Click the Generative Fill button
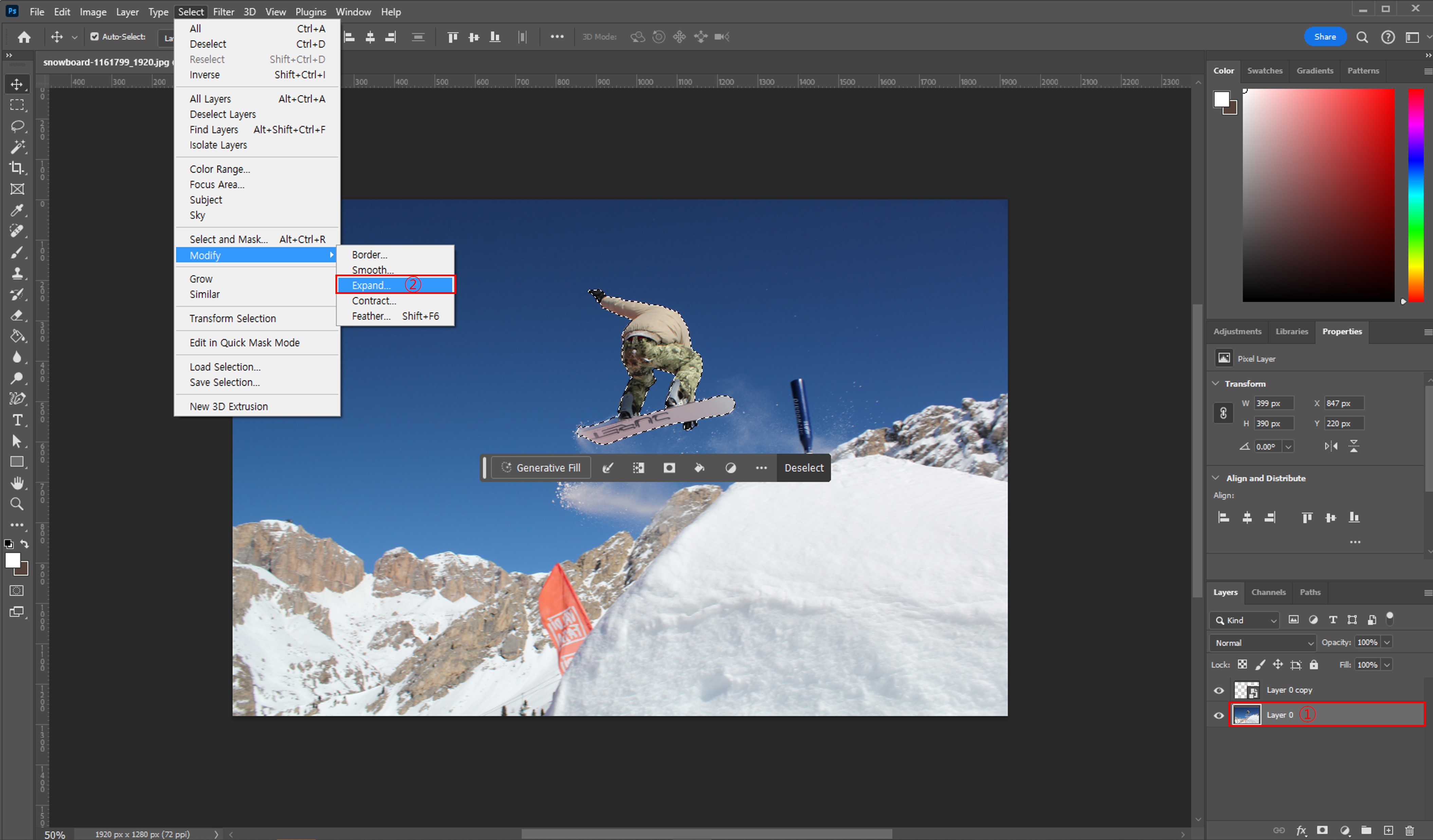Viewport: 1433px width, 840px height. point(540,468)
